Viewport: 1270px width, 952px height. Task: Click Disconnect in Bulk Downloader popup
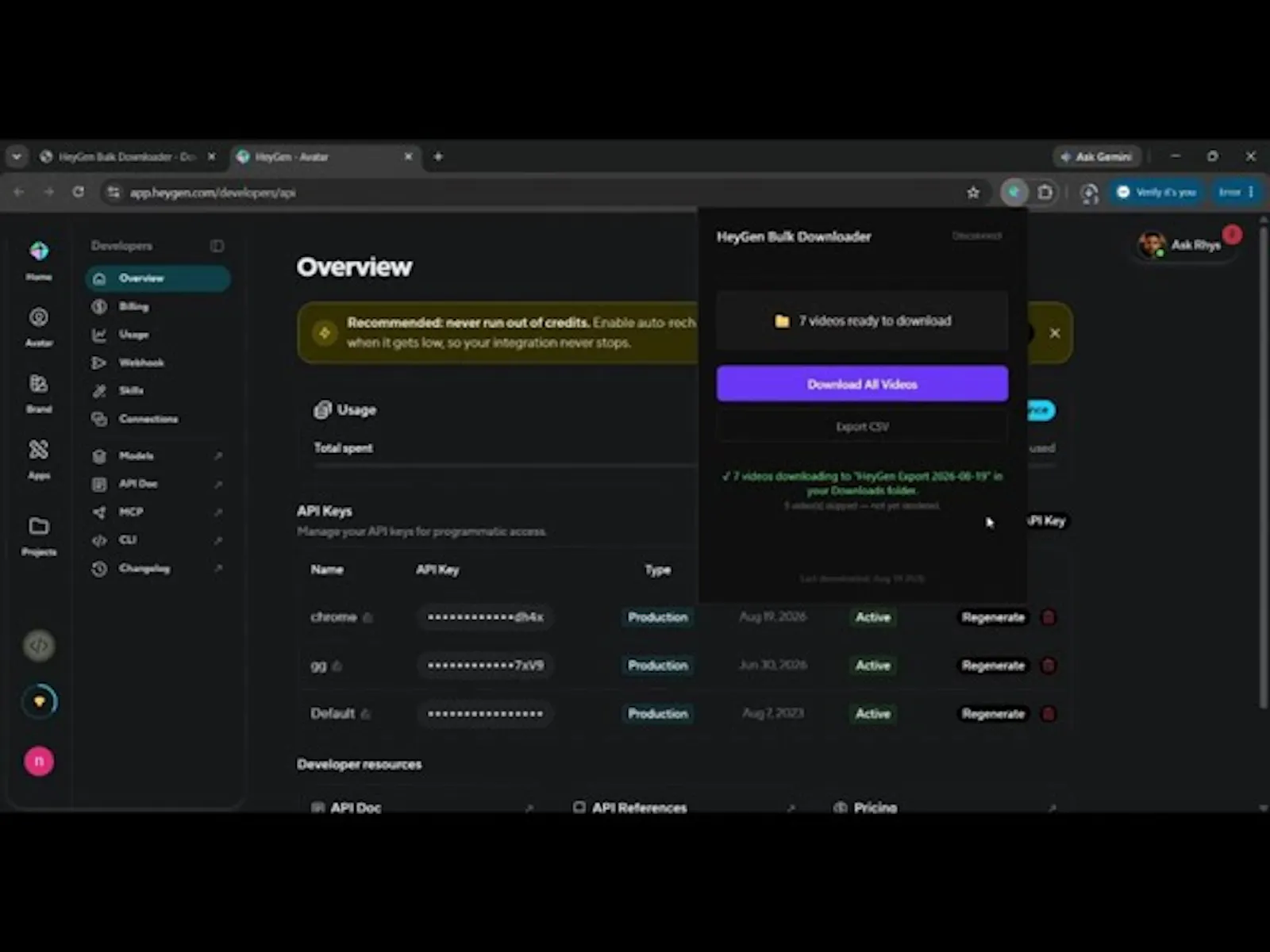point(976,236)
